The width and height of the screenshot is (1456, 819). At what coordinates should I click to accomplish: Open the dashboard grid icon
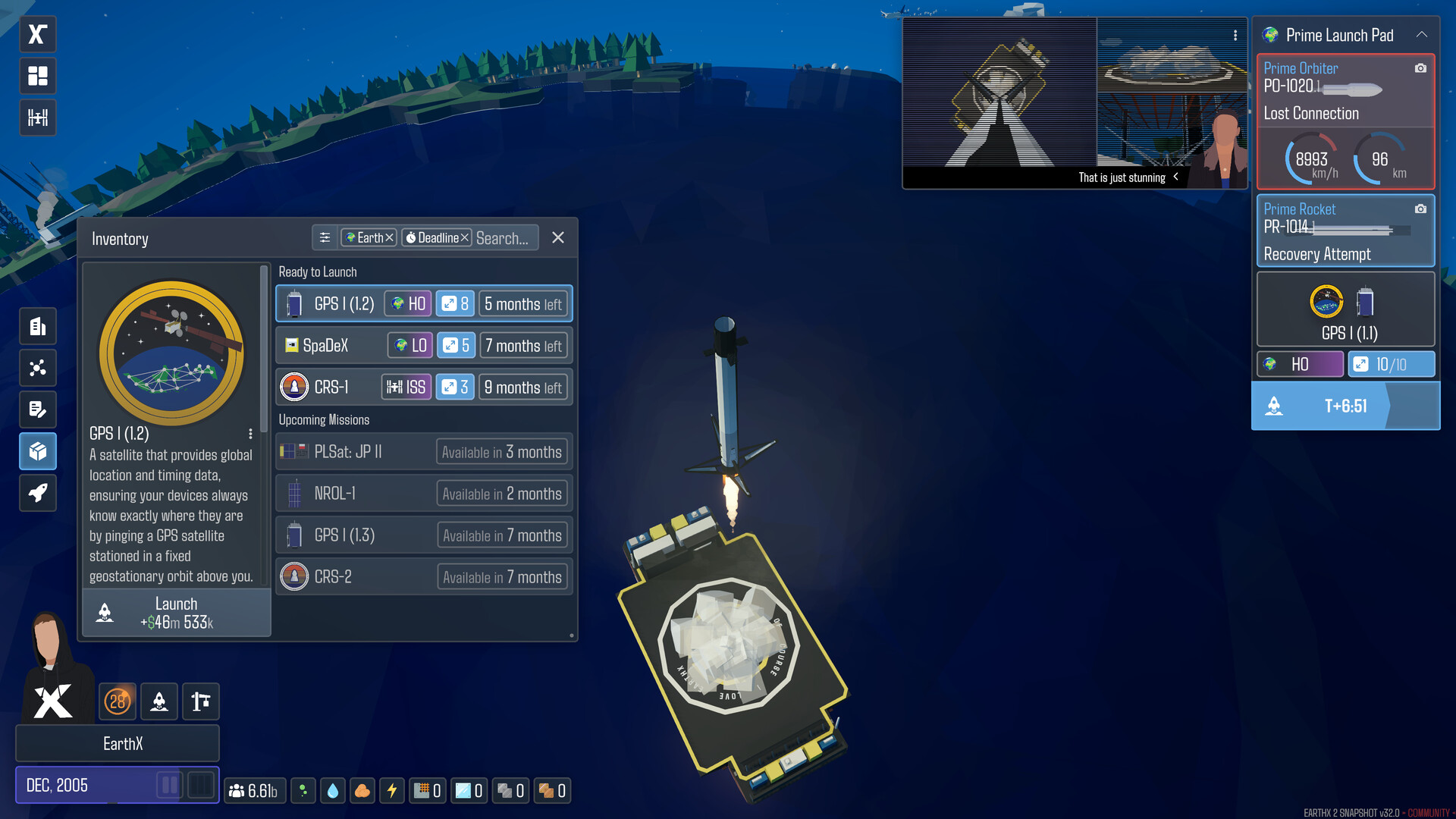37,76
